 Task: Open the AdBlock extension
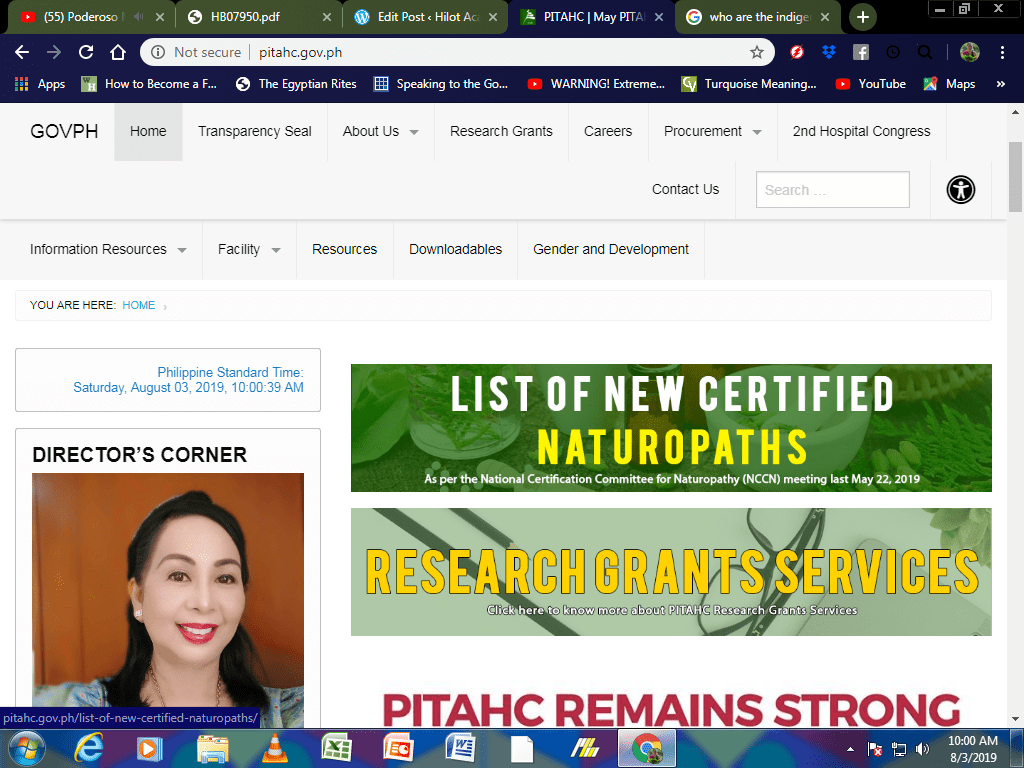coord(799,51)
